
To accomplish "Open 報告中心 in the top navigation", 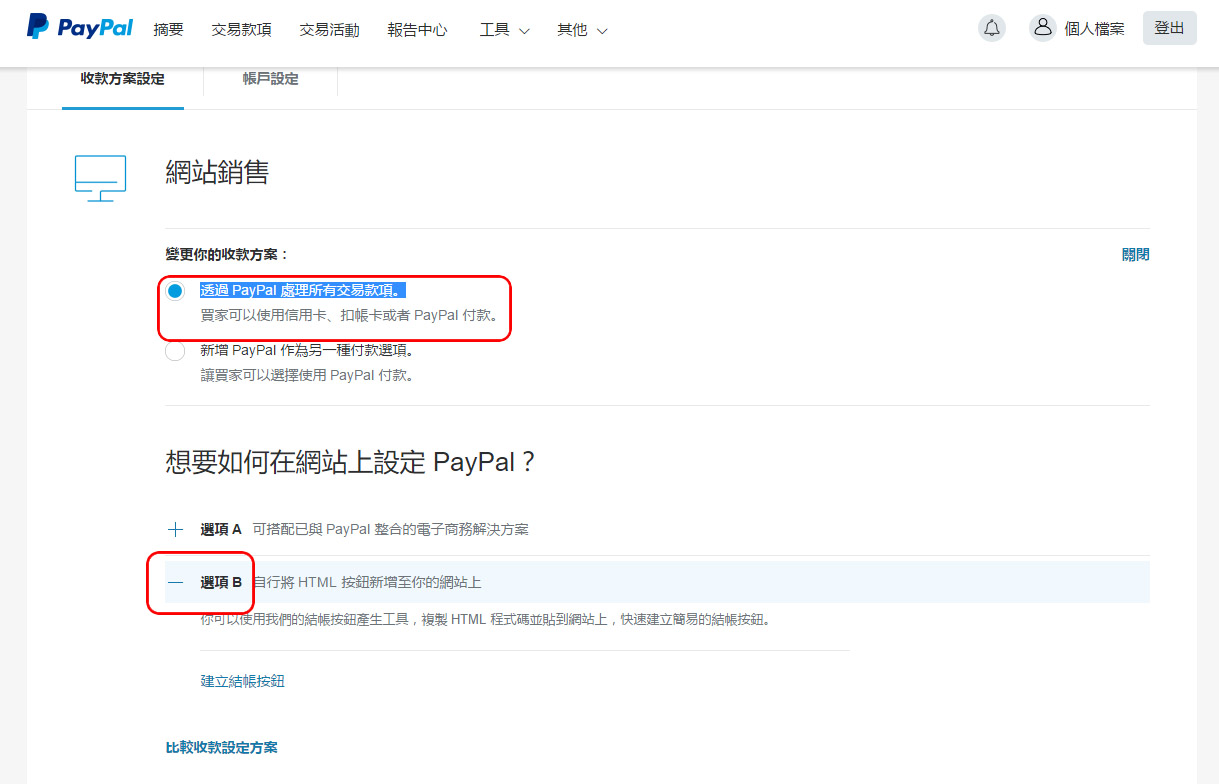I will (417, 30).
